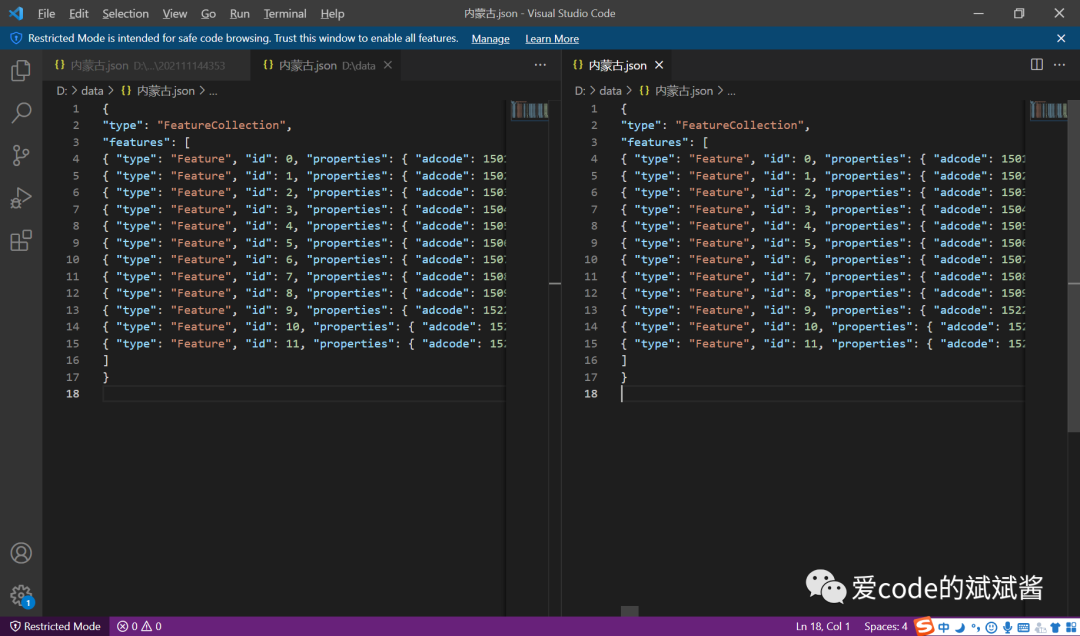The height and width of the screenshot is (636, 1080).
Task: Open the Manage gear icon
Action: click(21, 595)
